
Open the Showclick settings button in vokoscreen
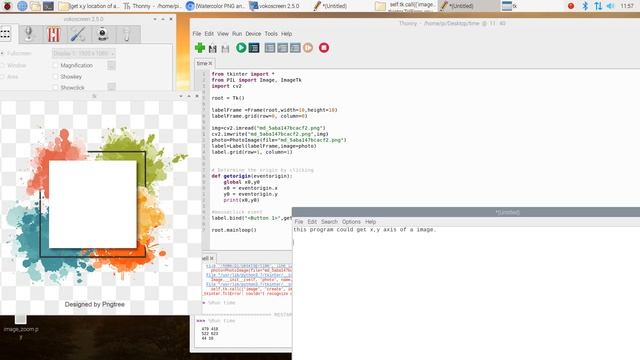(111, 87)
